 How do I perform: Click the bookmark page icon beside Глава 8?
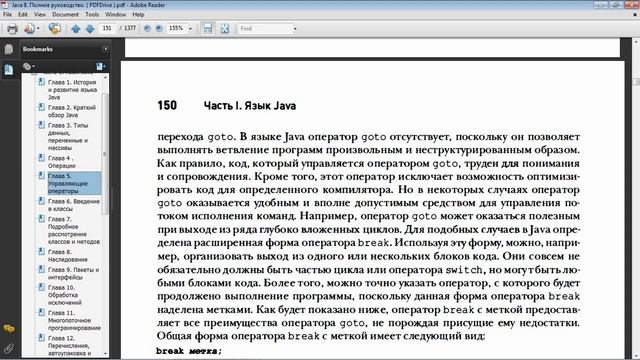[x=41, y=252]
